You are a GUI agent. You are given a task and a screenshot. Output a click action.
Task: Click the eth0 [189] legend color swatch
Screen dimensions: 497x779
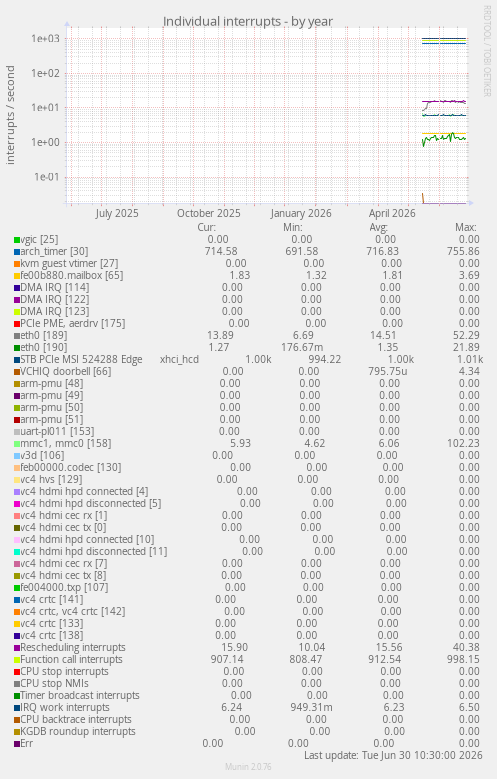(17, 336)
